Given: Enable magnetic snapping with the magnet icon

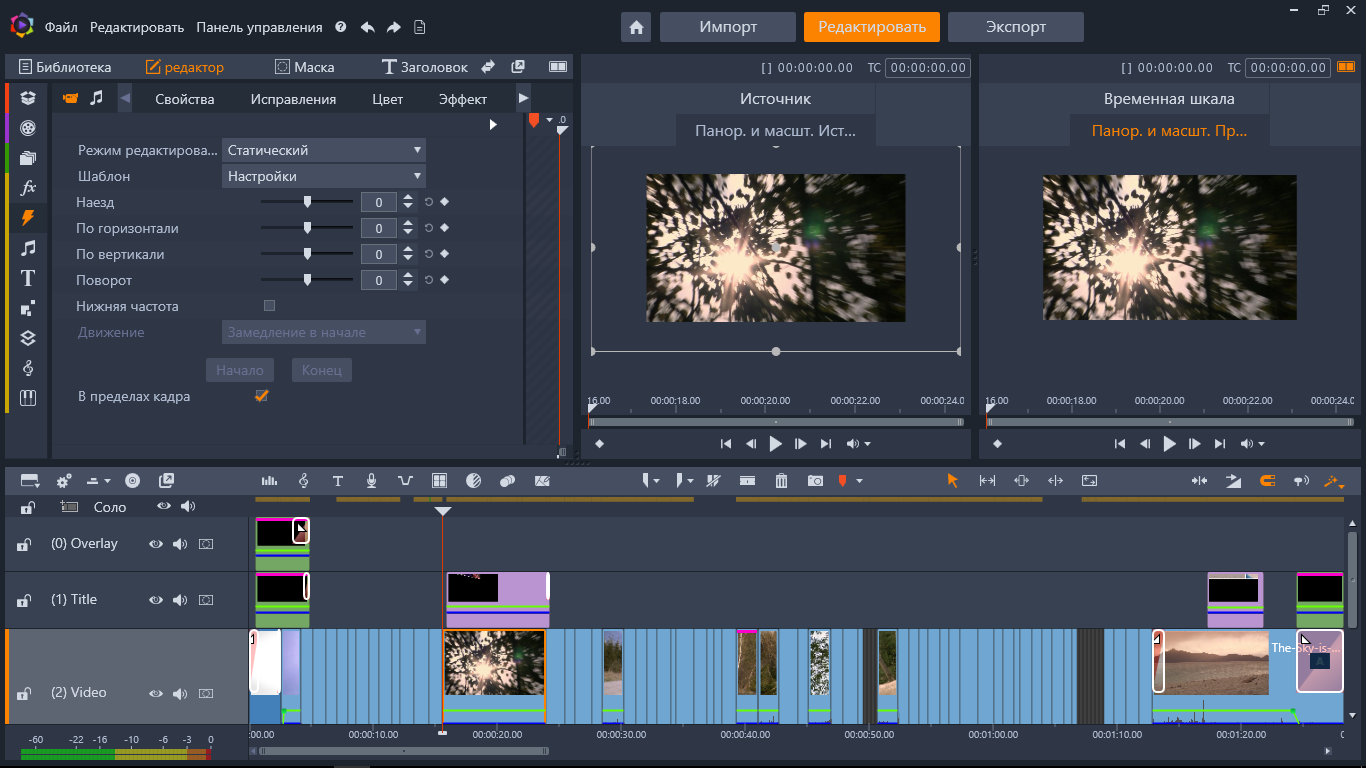Looking at the screenshot, I should (x=1267, y=481).
